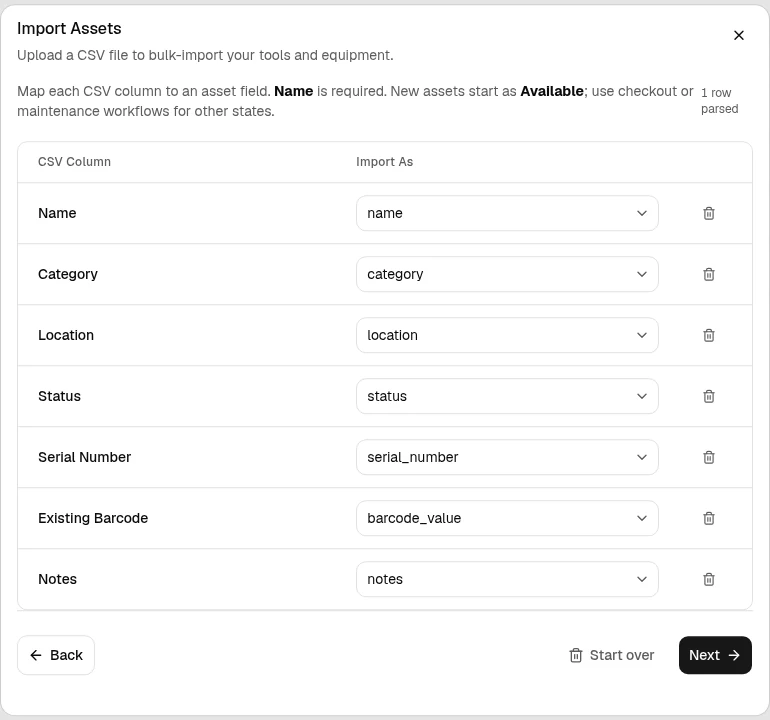Open the 'category' field dropdown

point(507,274)
